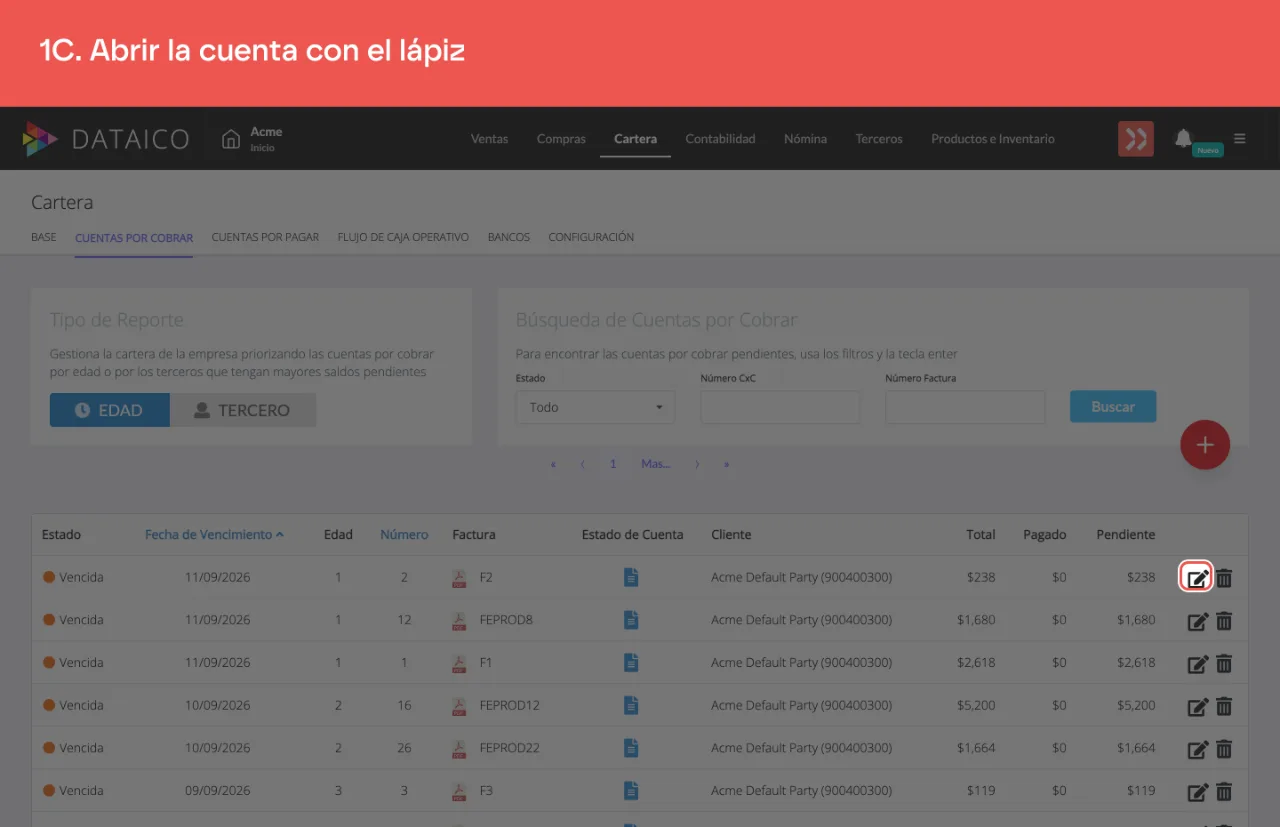This screenshot has height=827, width=1280.
Task: Open account statement document for F2
Action: [x=631, y=577]
